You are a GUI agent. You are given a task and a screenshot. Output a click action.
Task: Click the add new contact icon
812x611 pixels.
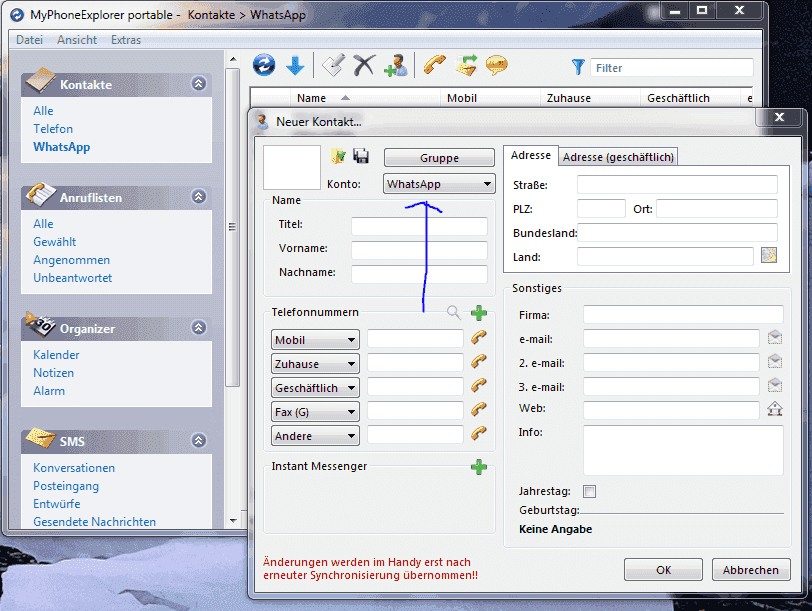tap(396, 66)
